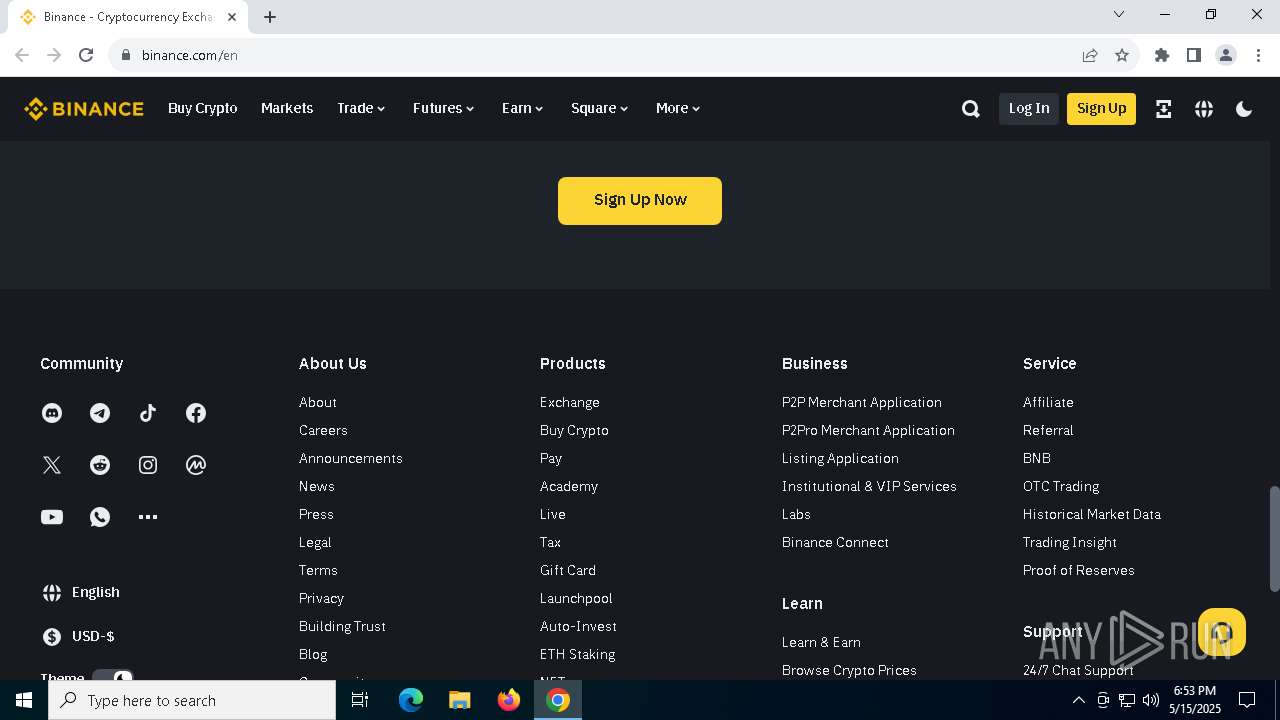The width and height of the screenshot is (1280, 720).
Task: Open the USD-$ currency selector
Action: pyautogui.click(x=78, y=636)
